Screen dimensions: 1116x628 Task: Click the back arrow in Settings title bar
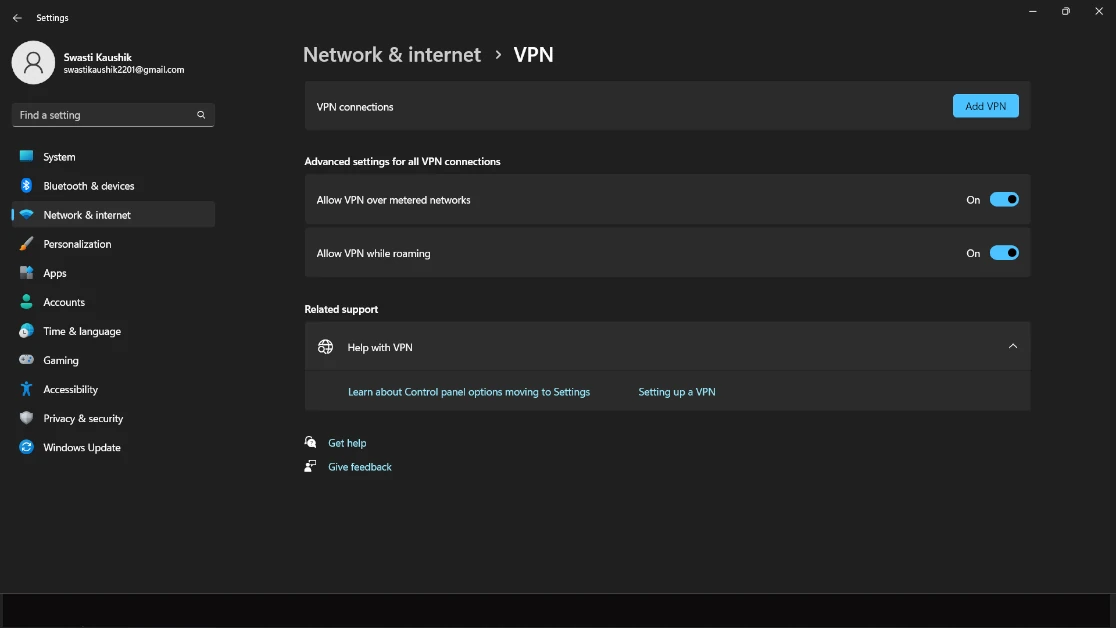[17, 18]
